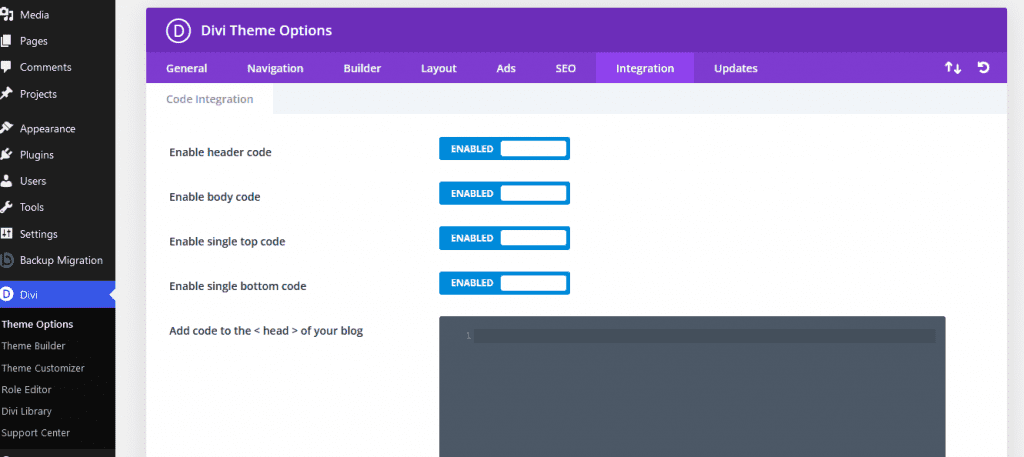Click the Add code to head label
Screen dimensions: 1024x457
click(266, 330)
